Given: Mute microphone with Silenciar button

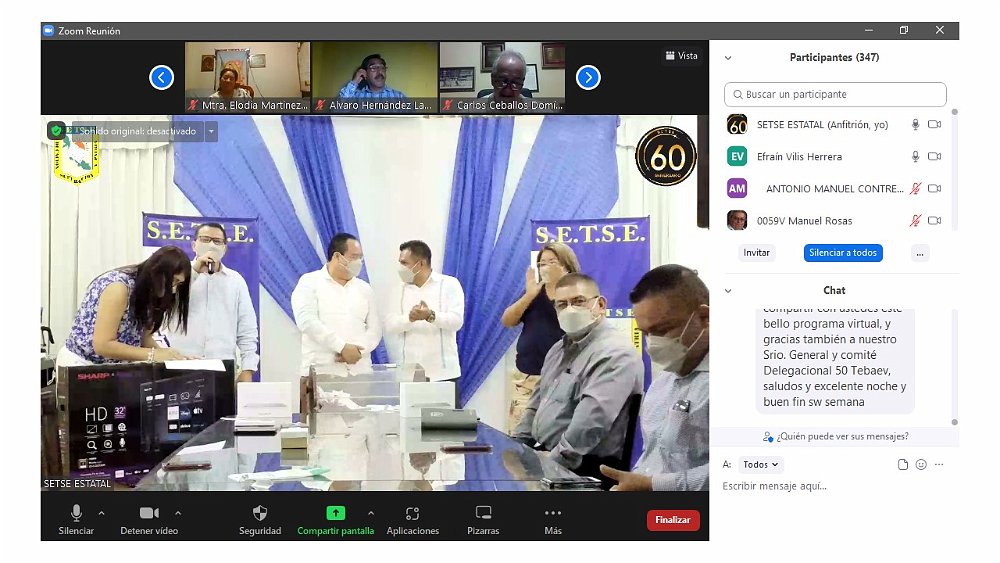Looking at the screenshot, I should [x=76, y=514].
